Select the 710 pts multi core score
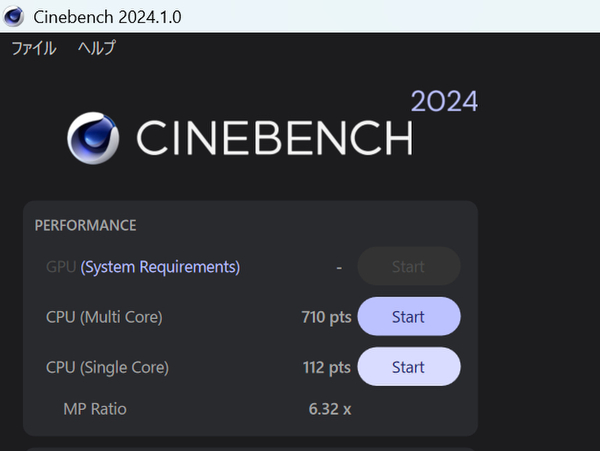 point(326,317)
